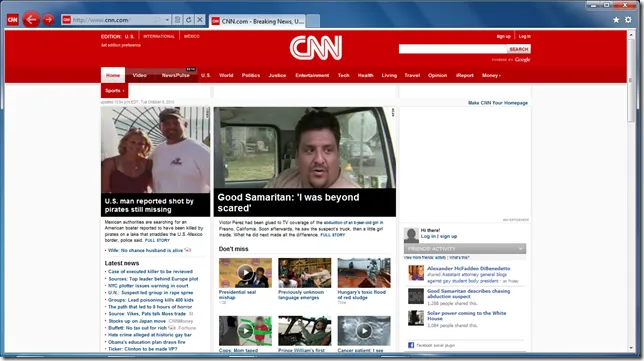Click the CNN favicon in the address bar

tap(67, 20)
